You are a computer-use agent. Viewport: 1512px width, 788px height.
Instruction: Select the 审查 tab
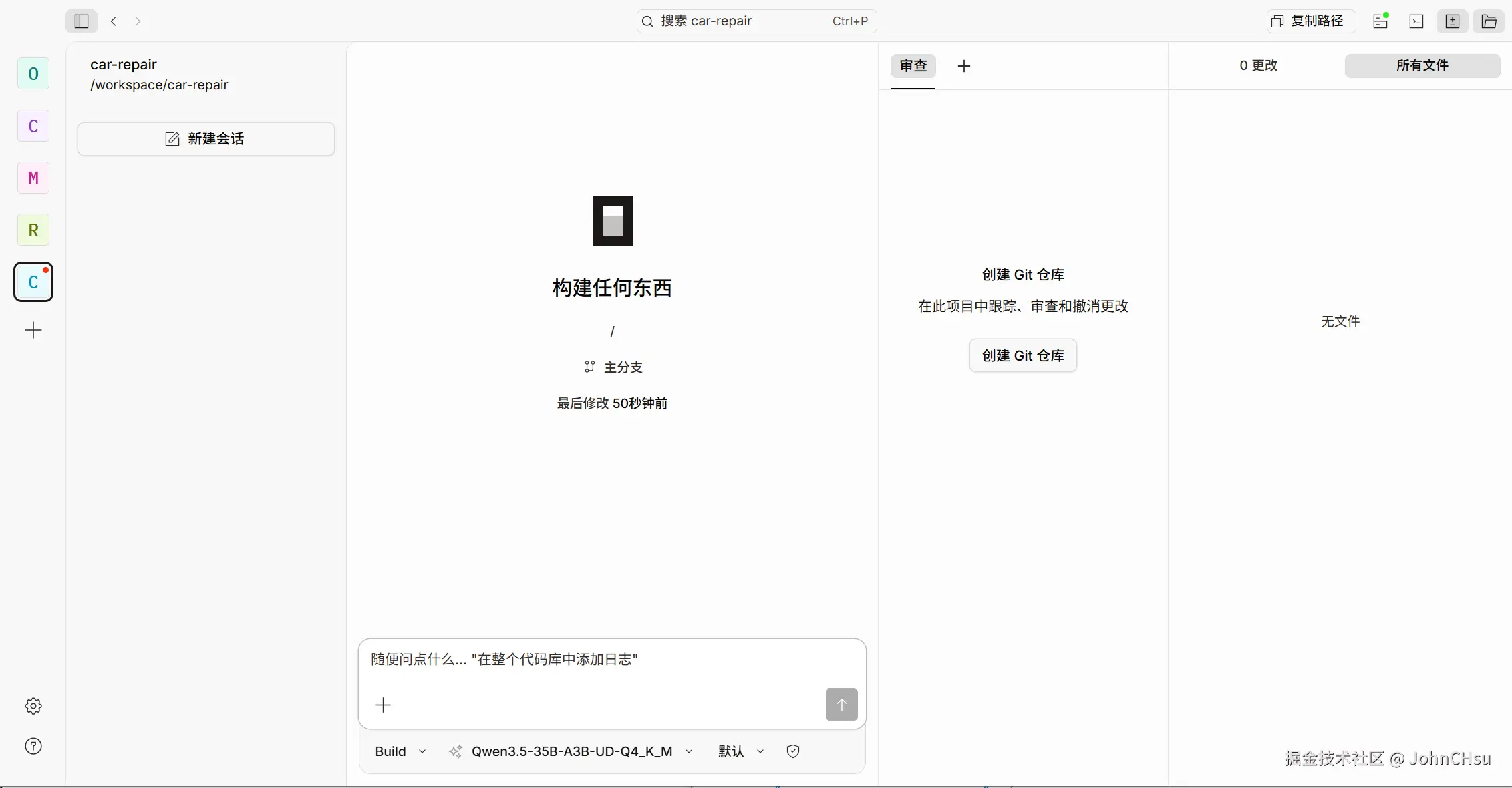coord(913,65)
